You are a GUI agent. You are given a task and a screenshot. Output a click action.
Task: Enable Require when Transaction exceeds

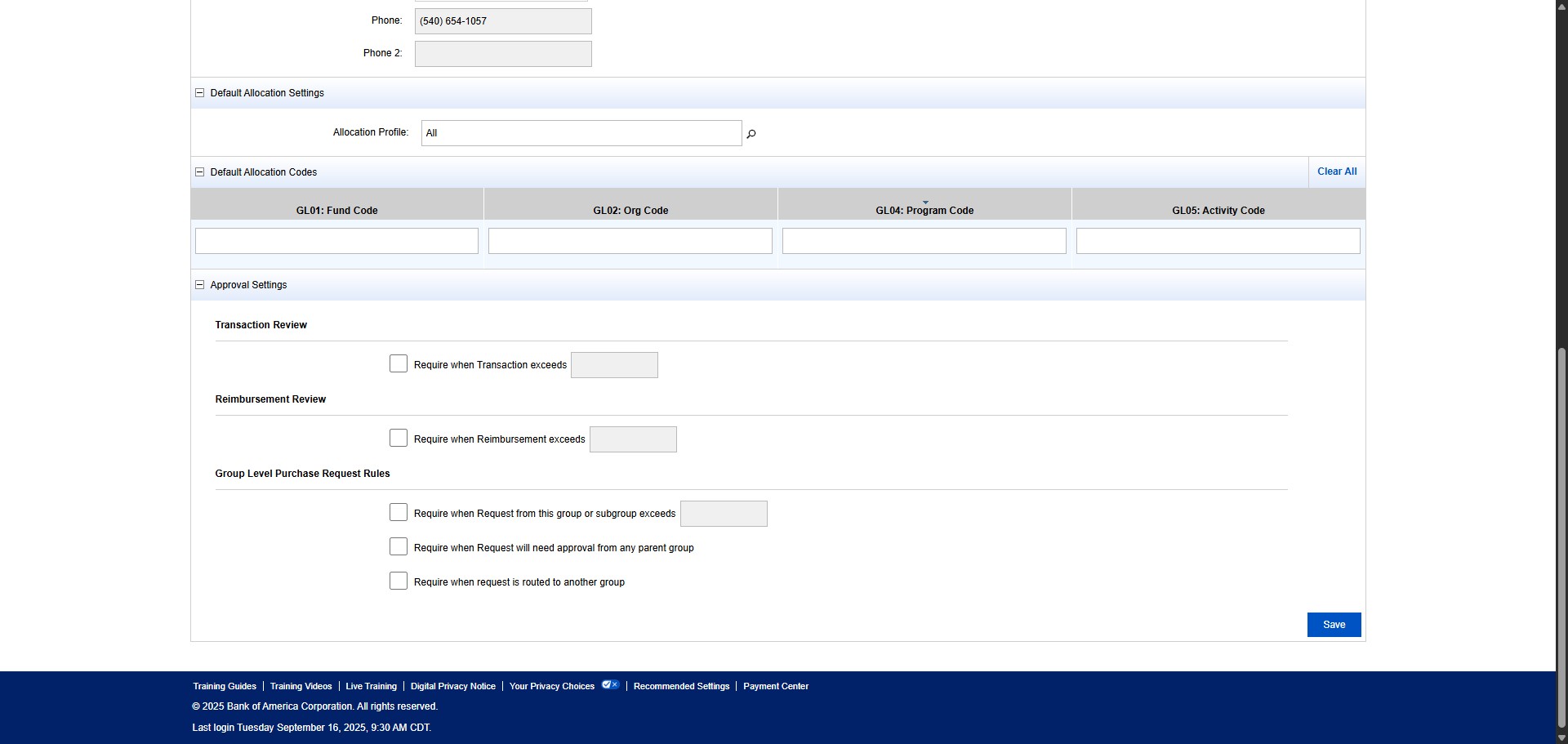(x=399, y=363)
